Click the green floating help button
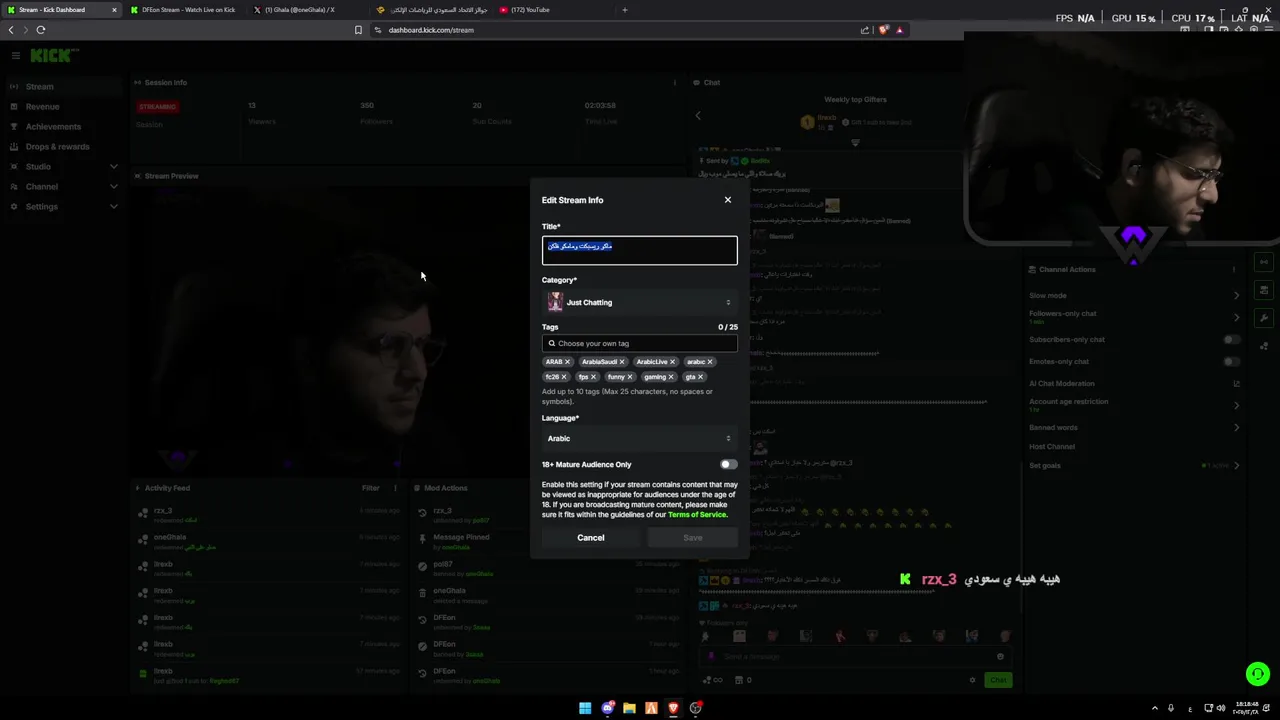The image size is (1280, 720). click(1258, 674)
